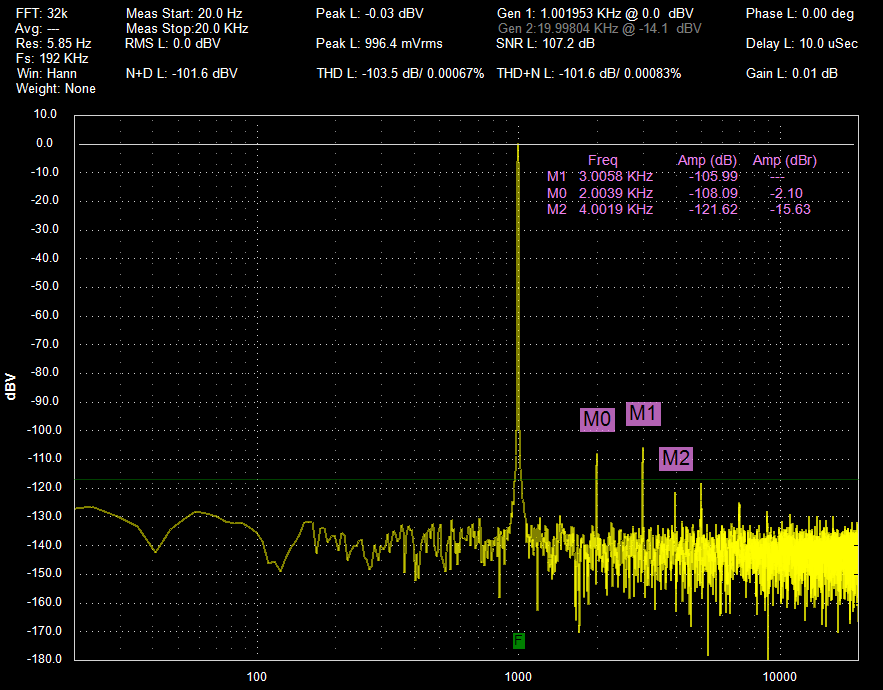Click the Res: 5.85 Hz readout

tap(53, 43)
